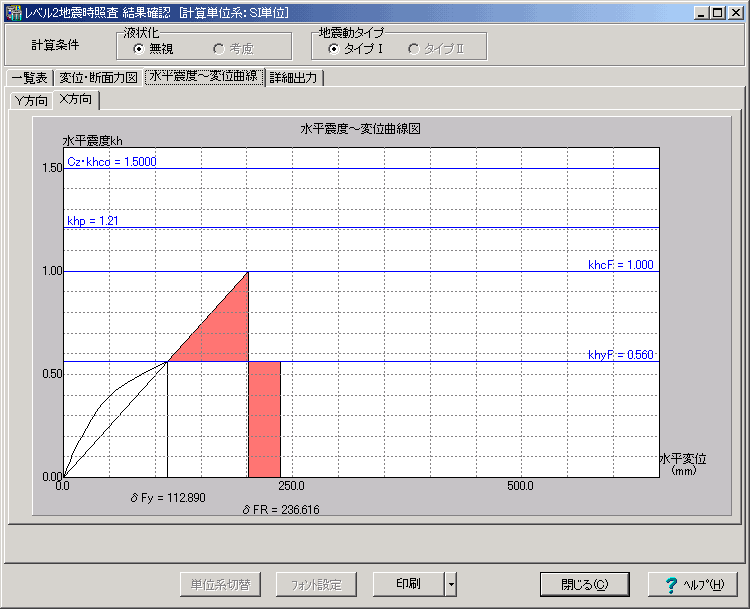Maximize the window using title bar button

tap(718, 12)
